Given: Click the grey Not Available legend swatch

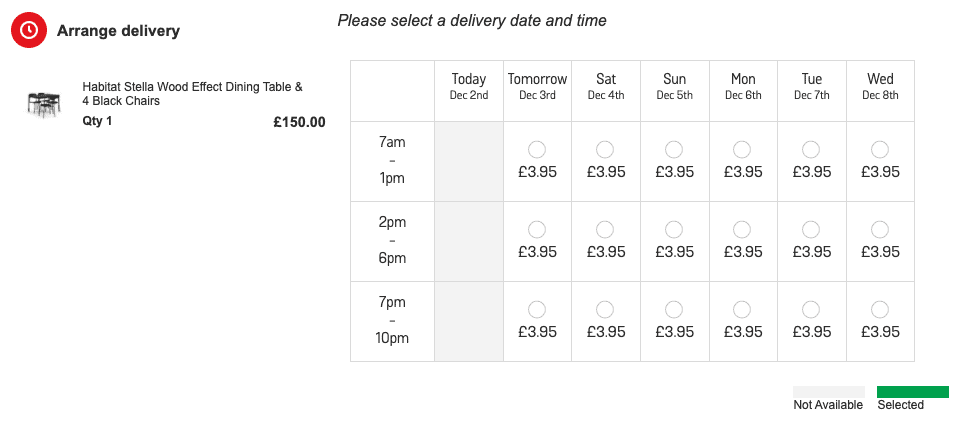Looking at the screenshot, I should click(828, 392).
